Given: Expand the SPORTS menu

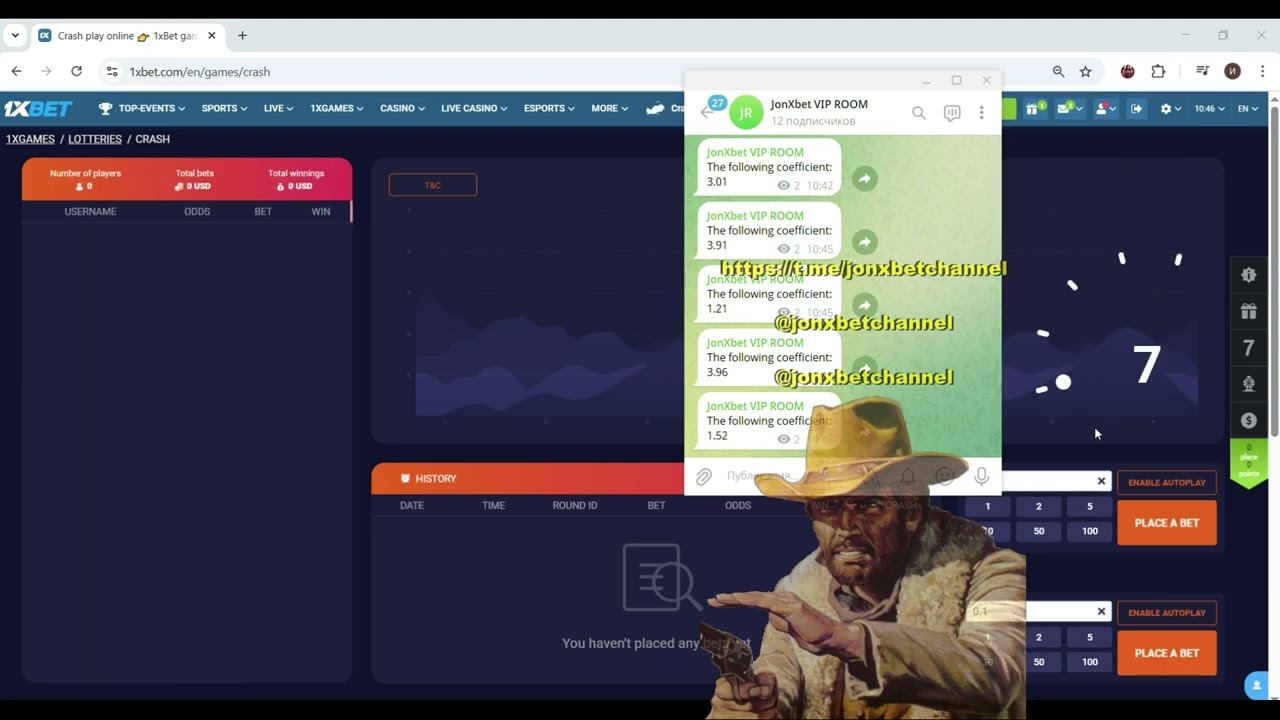Looking at the screenshot, I should (224, 108).
